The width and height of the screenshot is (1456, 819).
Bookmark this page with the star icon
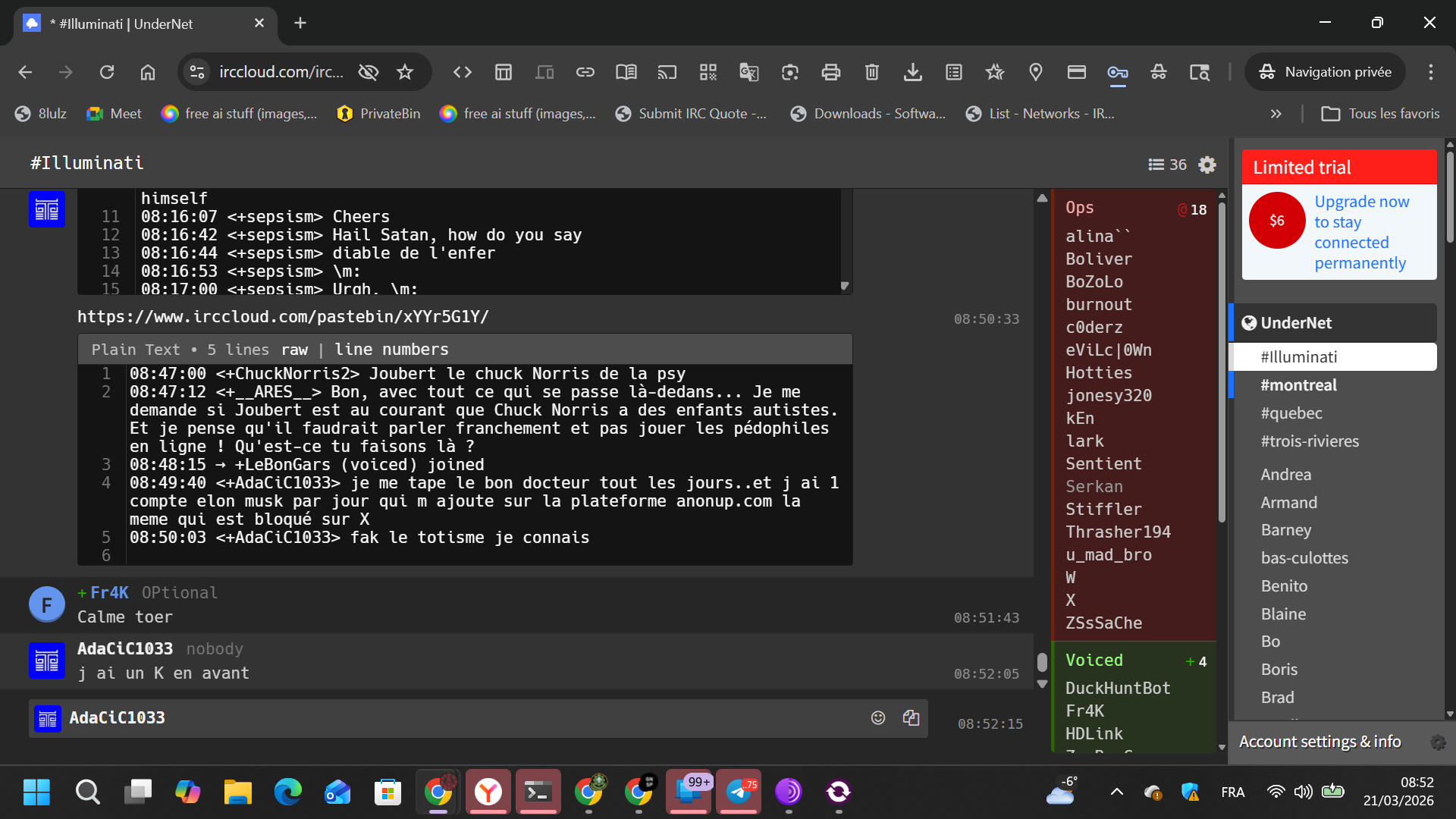pos(405,72)
